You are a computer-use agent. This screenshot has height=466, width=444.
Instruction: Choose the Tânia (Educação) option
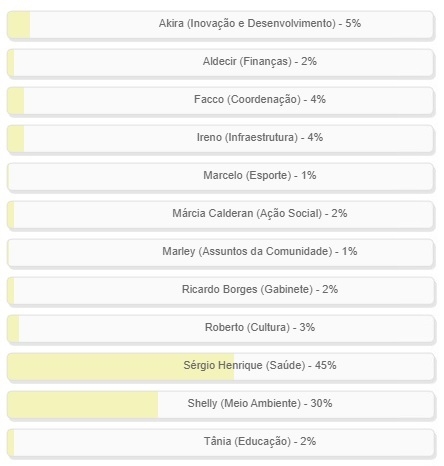click(221, 443)
